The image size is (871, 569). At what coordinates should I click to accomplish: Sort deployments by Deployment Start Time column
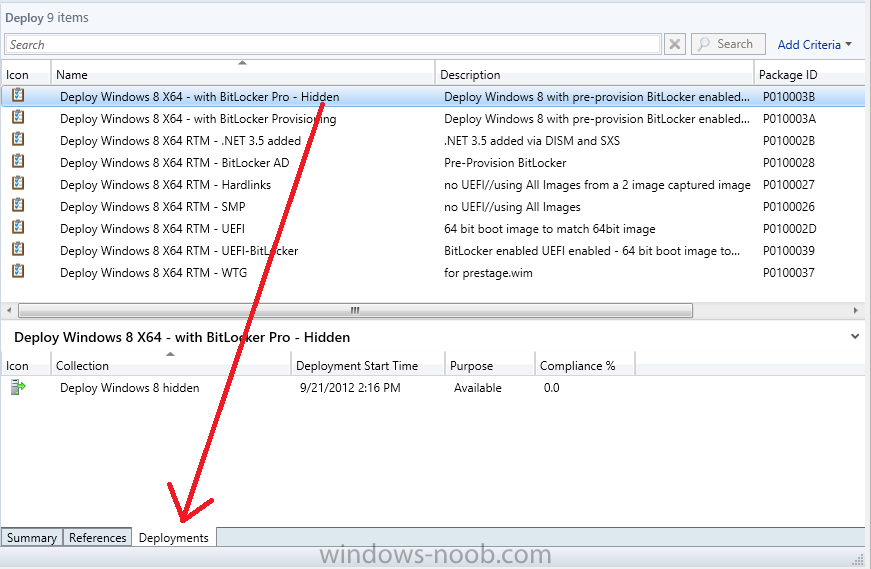tap(368, 366)
